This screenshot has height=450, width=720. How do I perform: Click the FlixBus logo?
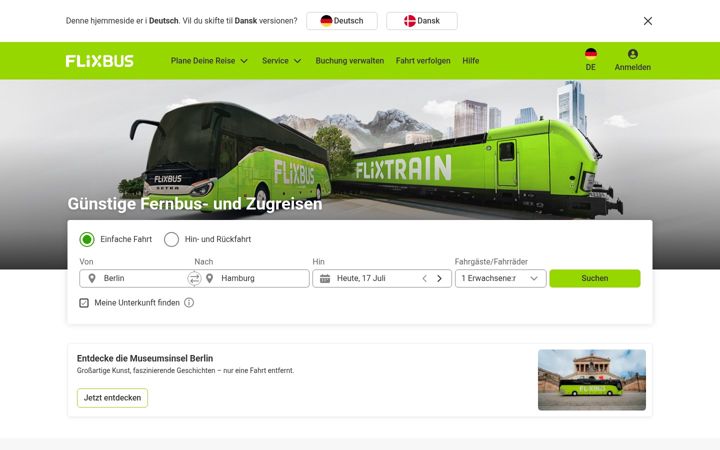99,61
